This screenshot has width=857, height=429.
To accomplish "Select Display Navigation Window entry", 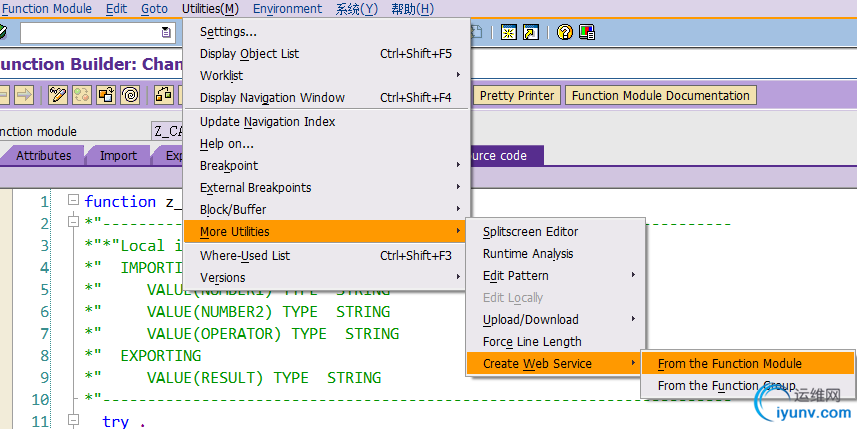I will [x=326, y=98].
